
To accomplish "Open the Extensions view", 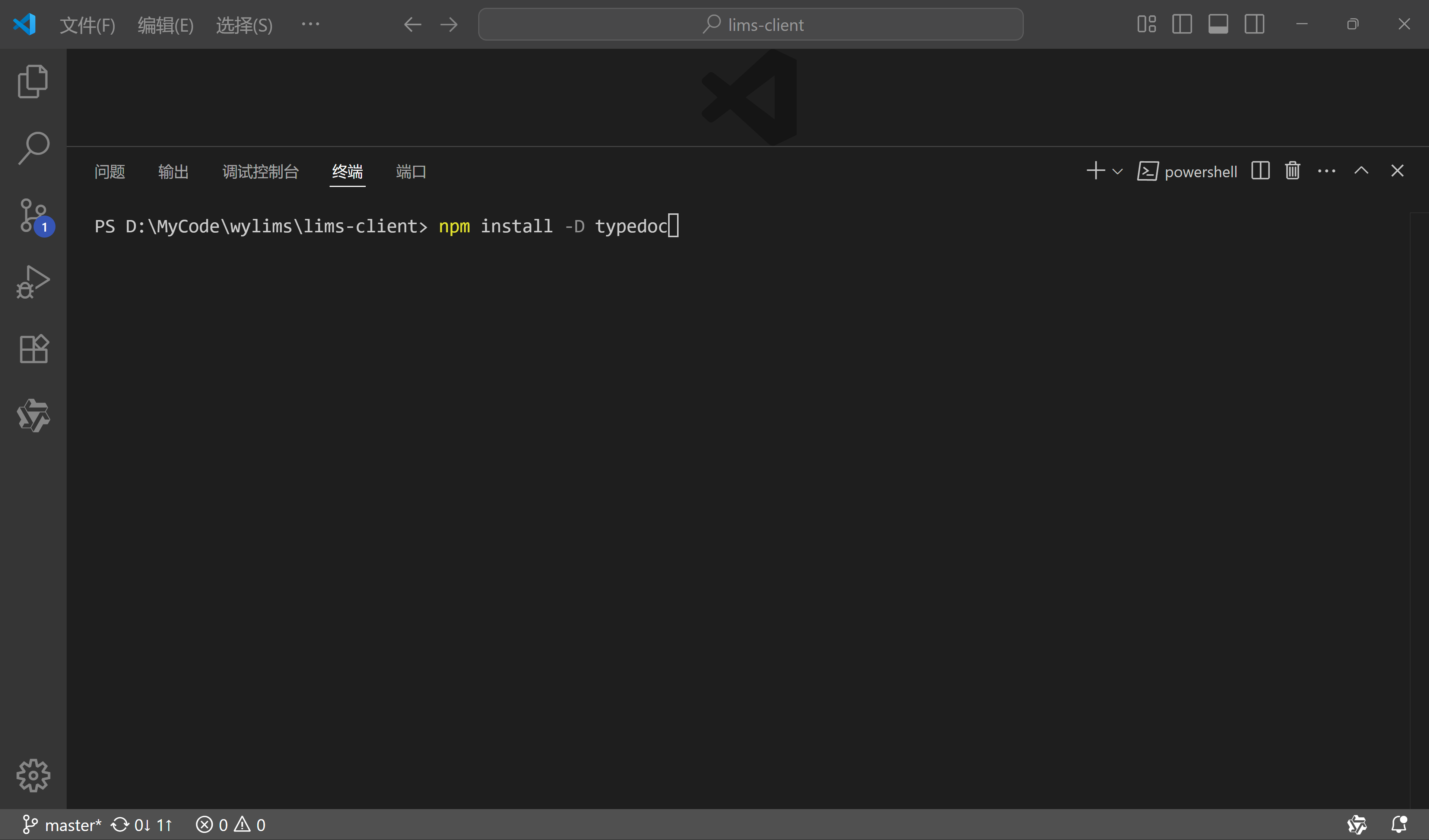I will (x=32, y=349).
